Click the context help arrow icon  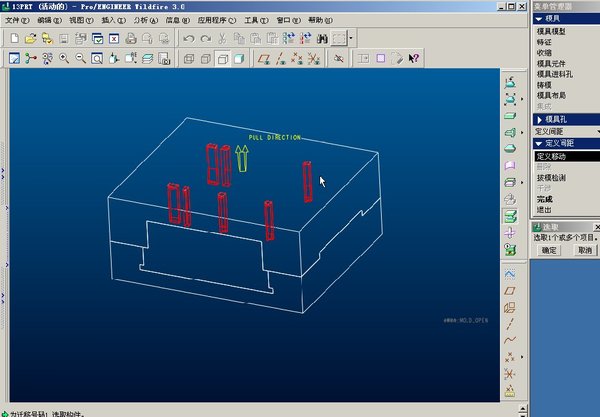[x=413, y=58]
